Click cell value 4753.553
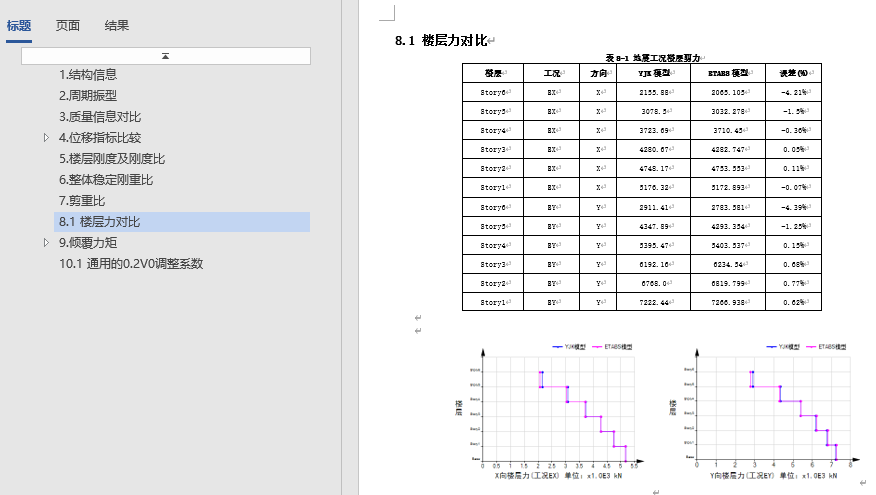This screenshot has height=495, width=876. (x=727, y=169)
